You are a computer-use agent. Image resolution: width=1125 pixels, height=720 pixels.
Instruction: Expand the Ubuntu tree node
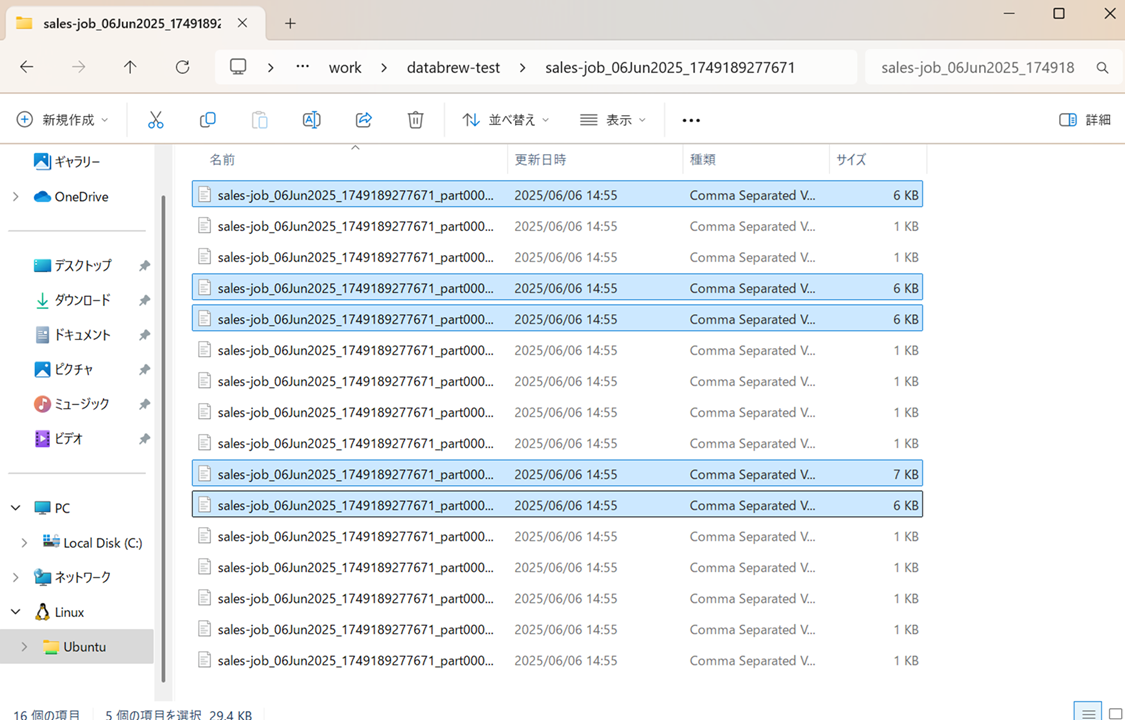(x=24, y=647)
